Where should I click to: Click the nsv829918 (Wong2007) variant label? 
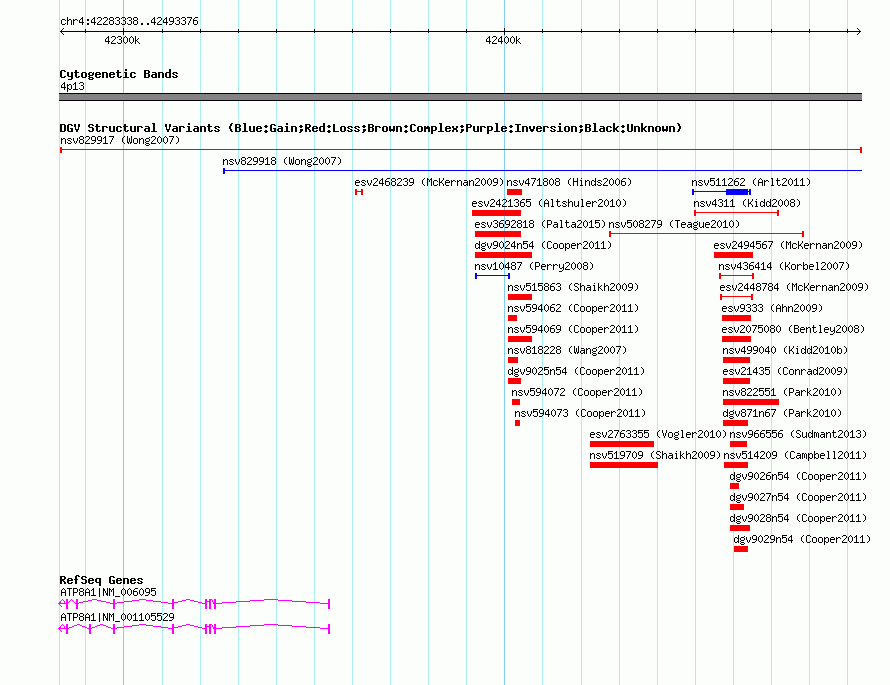point(282,161)
